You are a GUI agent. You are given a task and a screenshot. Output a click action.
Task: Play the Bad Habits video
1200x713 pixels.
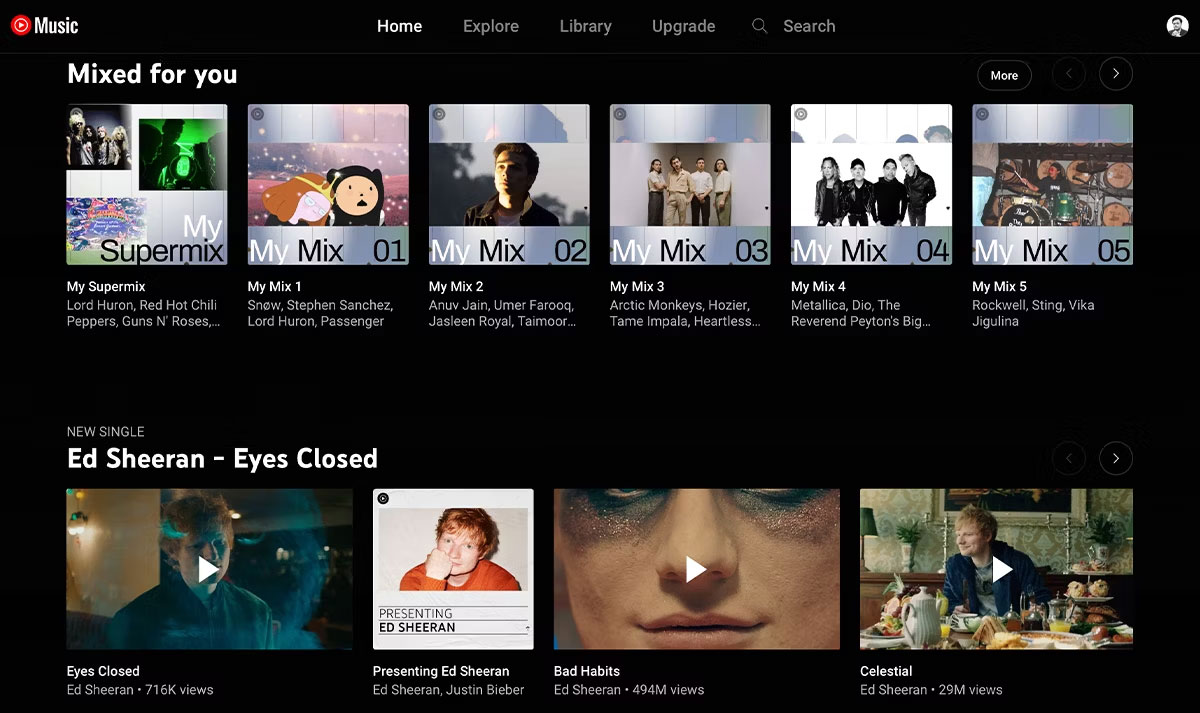[697, 569]
